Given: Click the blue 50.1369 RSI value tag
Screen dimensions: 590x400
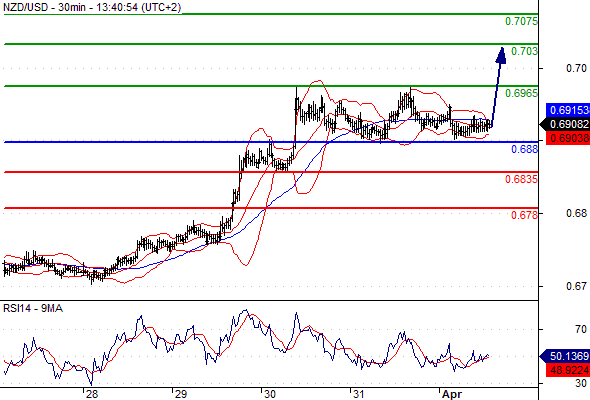Looking at the screenshot, I should point(565,356).
